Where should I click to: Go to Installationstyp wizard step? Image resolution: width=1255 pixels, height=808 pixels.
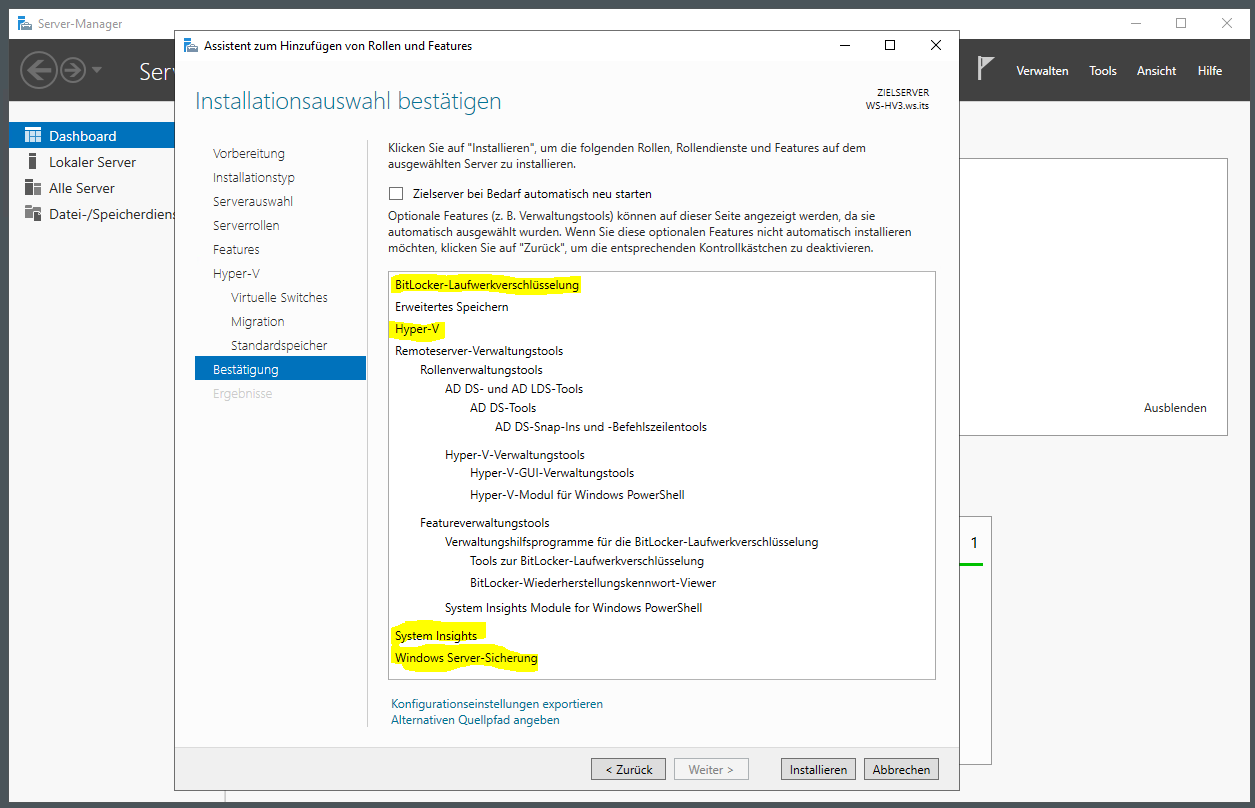(254, 178)
